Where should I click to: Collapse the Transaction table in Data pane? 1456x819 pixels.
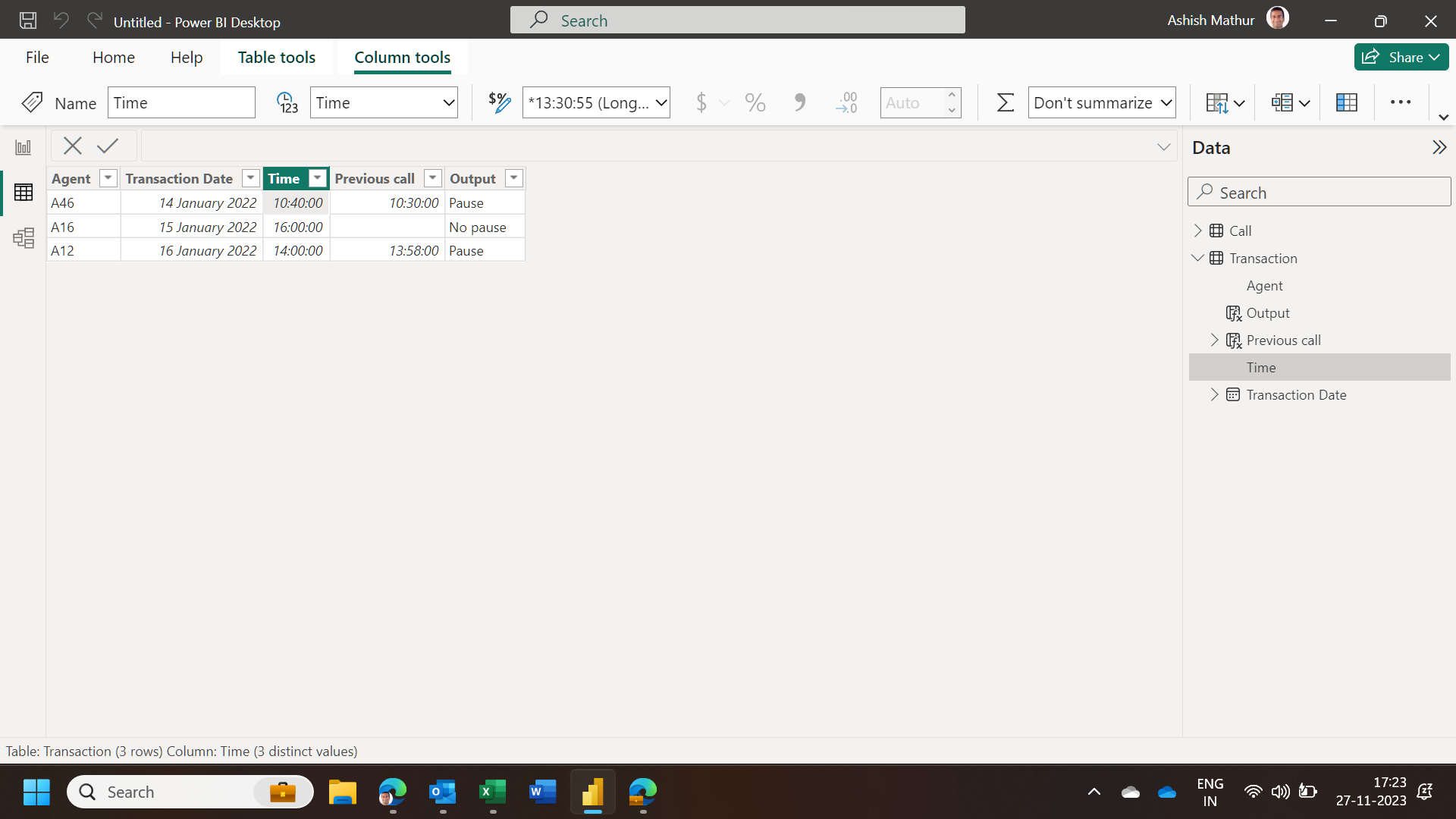1198,258
